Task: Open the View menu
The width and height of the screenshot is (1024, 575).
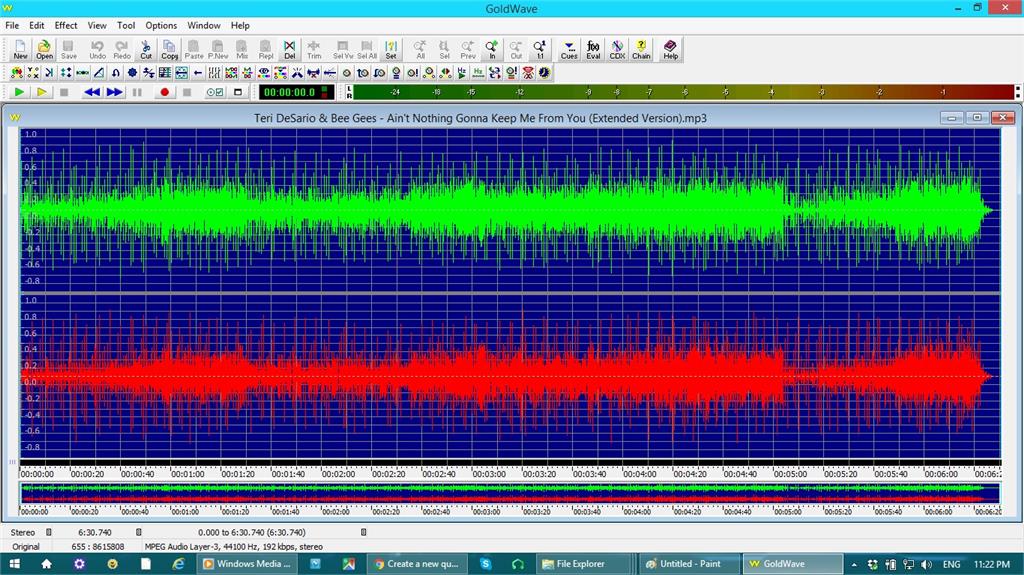Action: [97, 25]
